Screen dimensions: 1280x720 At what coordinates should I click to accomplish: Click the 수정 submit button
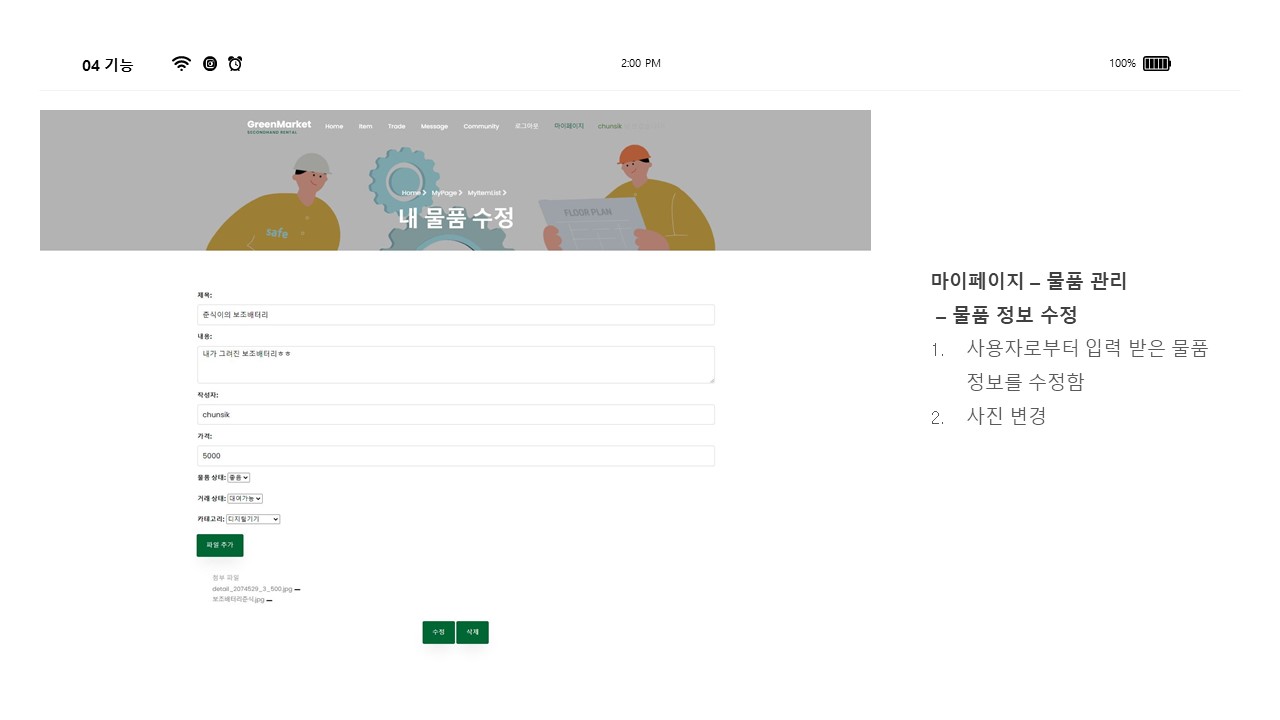pyautogui.click(x=437, y=632)
